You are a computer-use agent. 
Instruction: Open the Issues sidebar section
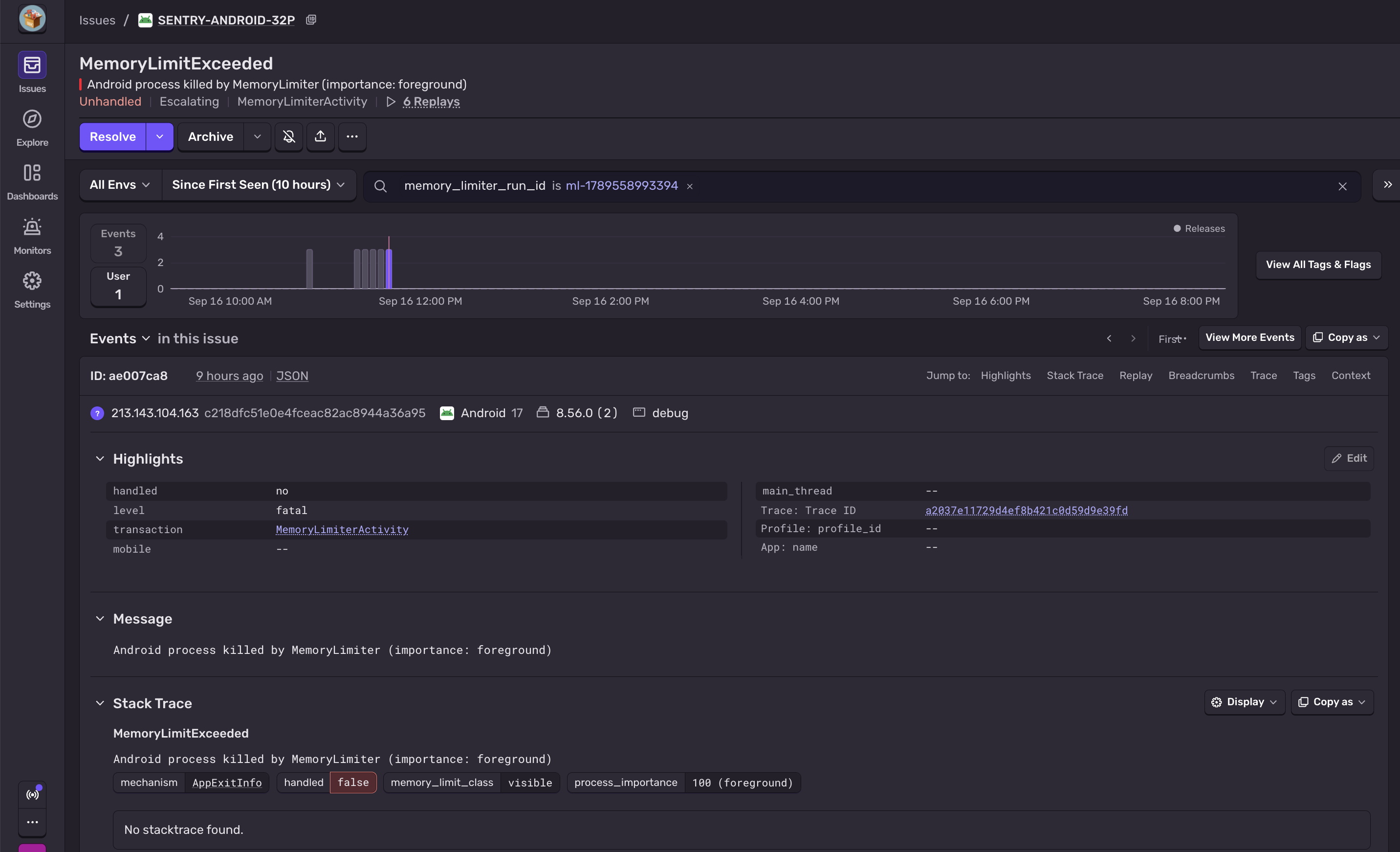(32, 73)
